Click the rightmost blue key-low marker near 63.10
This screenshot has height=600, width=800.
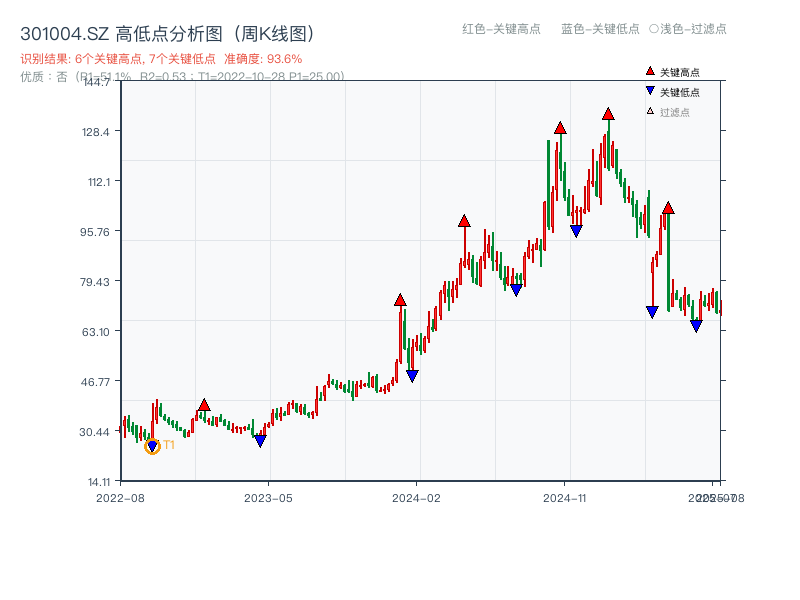696,325
